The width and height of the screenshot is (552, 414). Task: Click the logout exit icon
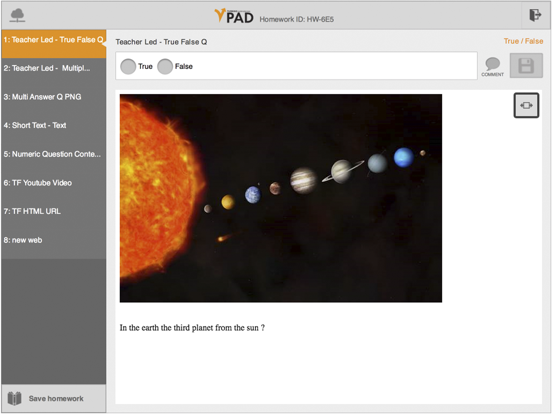pyautogui.click(x=535, y=15)
